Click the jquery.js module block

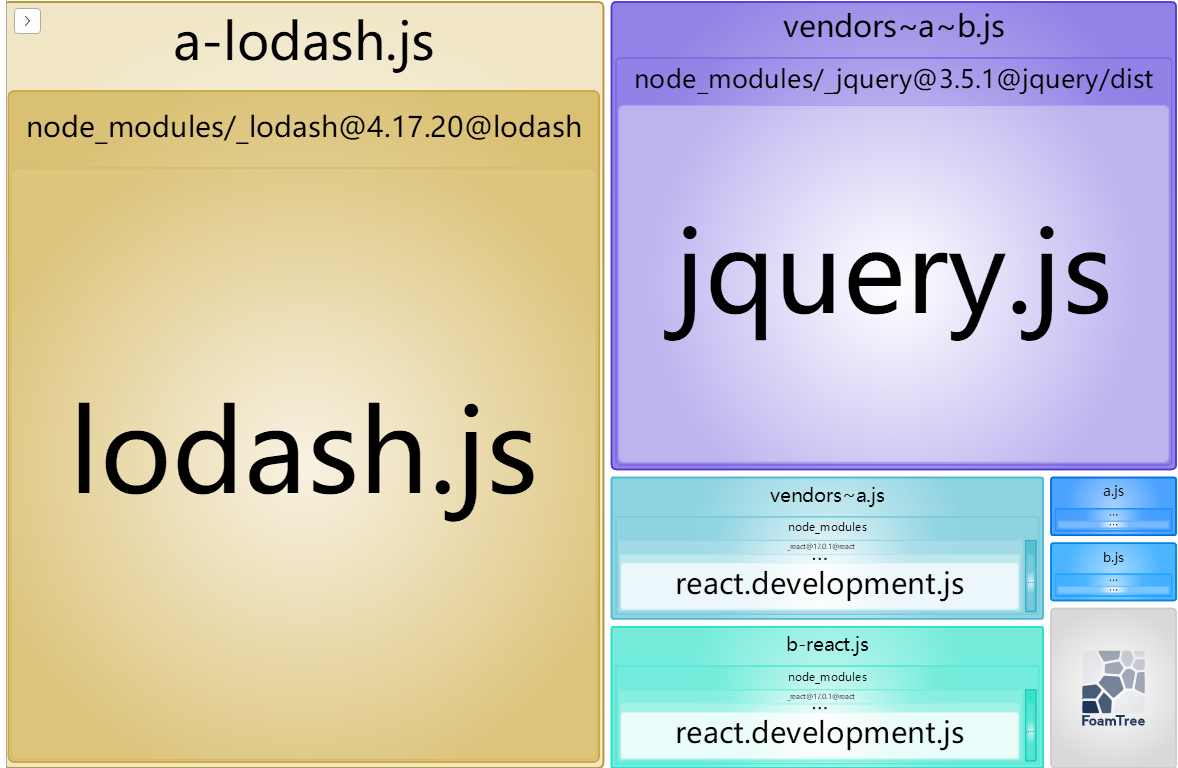click(x=893, y=284)
